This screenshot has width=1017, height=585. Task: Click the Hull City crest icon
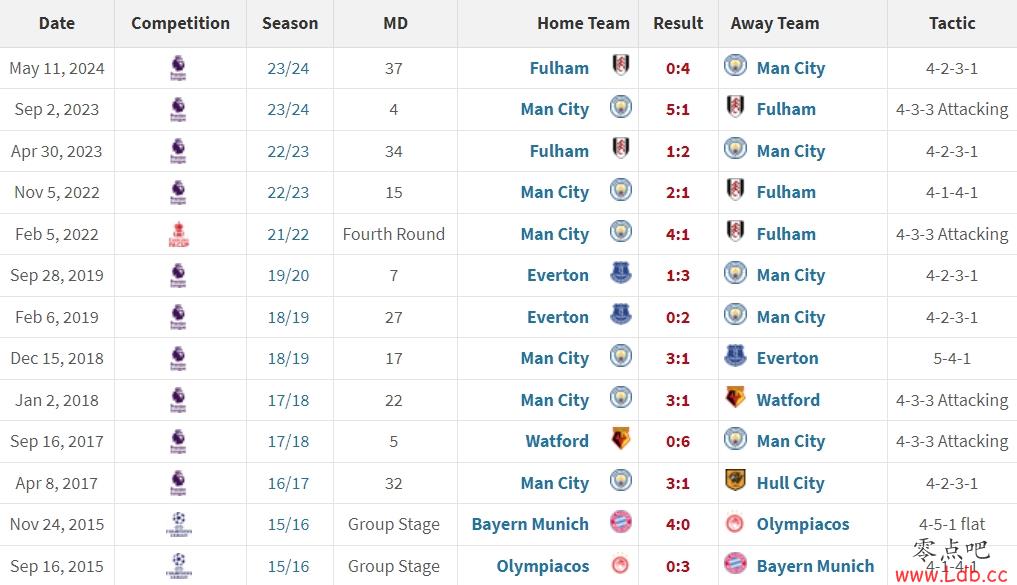click(735, 481)
